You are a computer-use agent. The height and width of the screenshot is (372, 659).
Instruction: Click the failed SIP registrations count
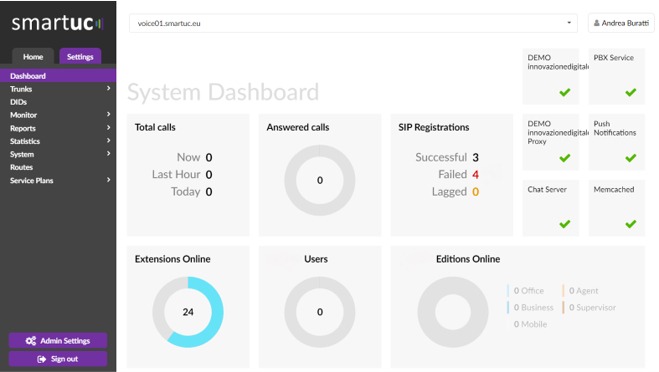click(x=475, y=174)
